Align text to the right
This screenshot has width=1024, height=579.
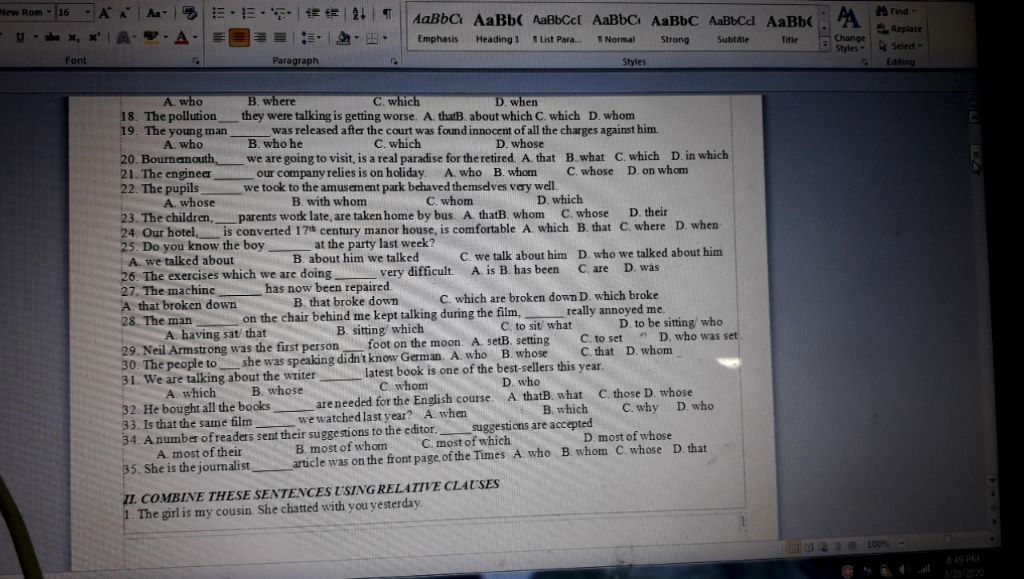tap(260, 38)
